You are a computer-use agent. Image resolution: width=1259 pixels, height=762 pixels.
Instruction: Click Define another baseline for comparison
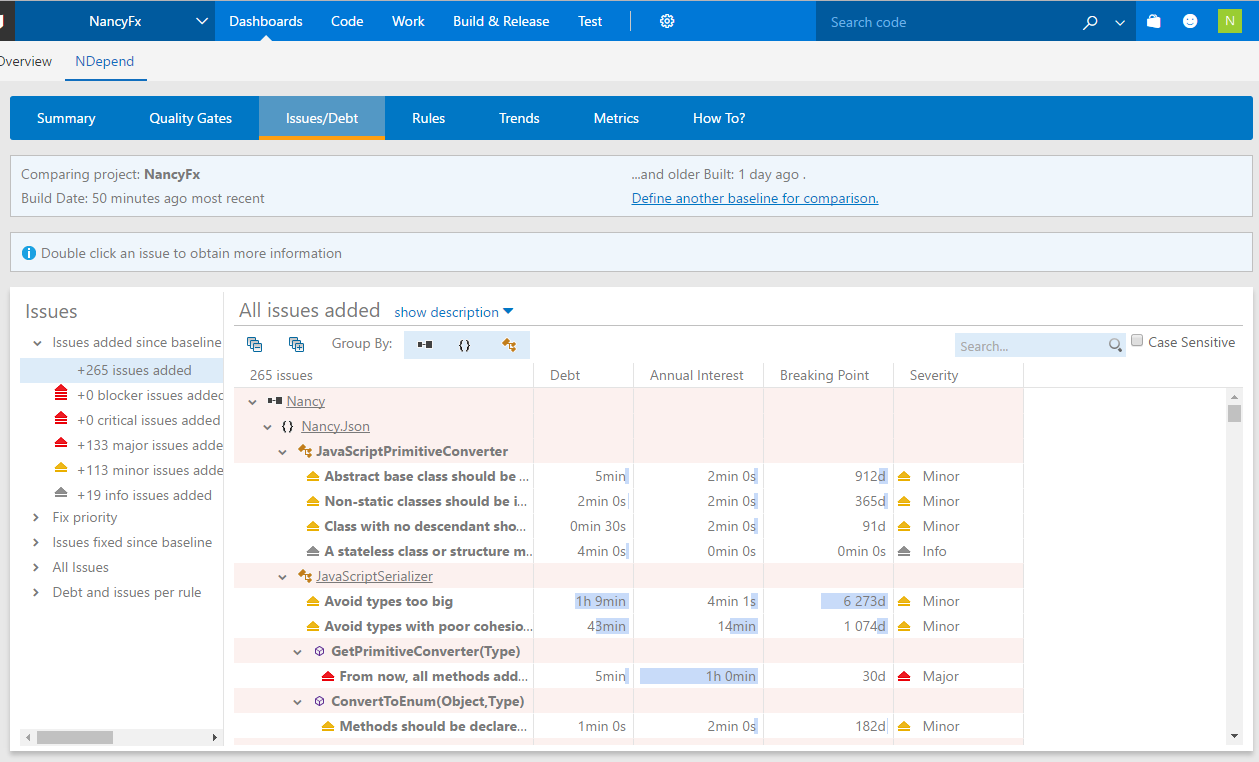pyautogui.click(x=754, y=198)
